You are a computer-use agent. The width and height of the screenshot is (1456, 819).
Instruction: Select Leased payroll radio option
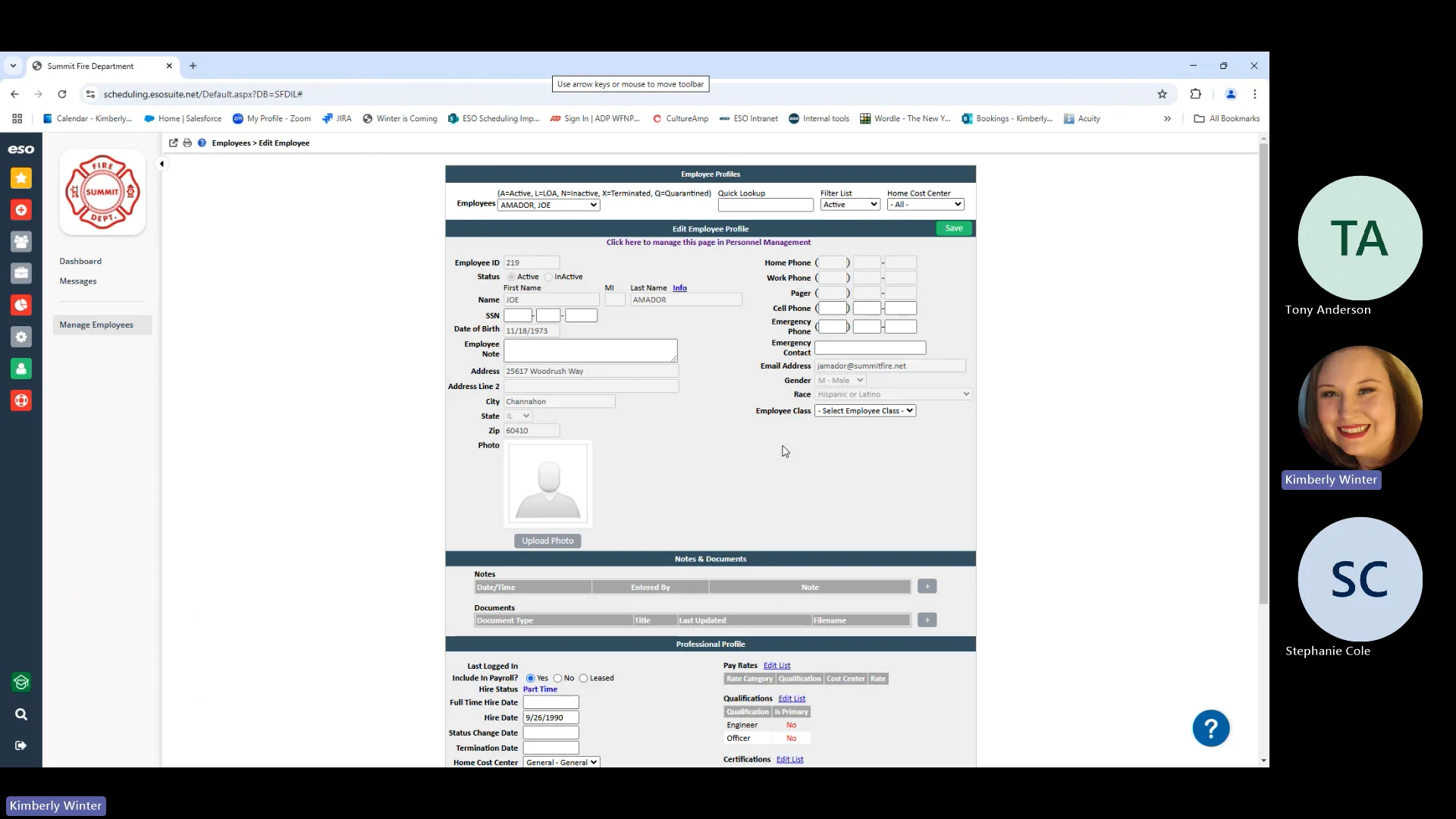(583, 679)
